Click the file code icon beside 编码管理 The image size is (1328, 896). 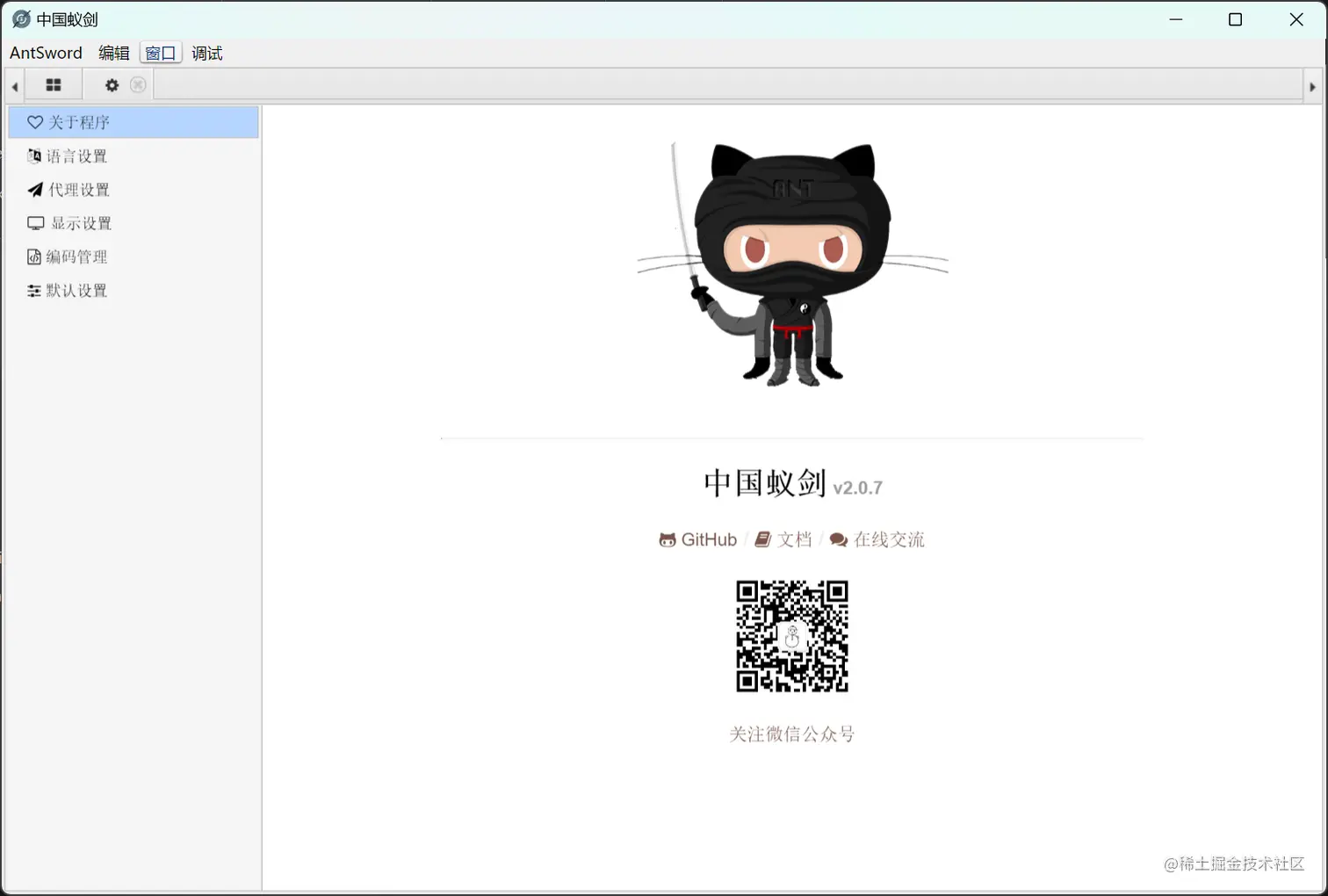tap(34, 257)
